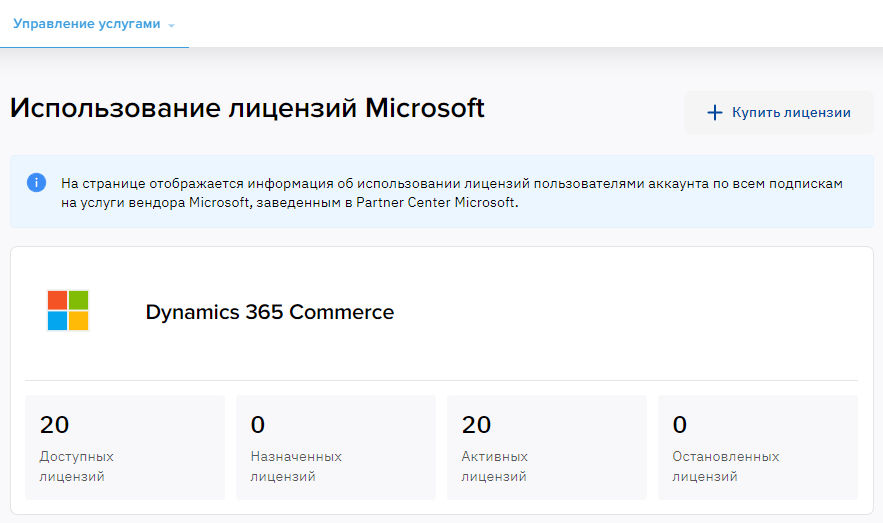The image size is (883, 523).
Task: Click the info banner text about Partner Center
Action: 452,193
